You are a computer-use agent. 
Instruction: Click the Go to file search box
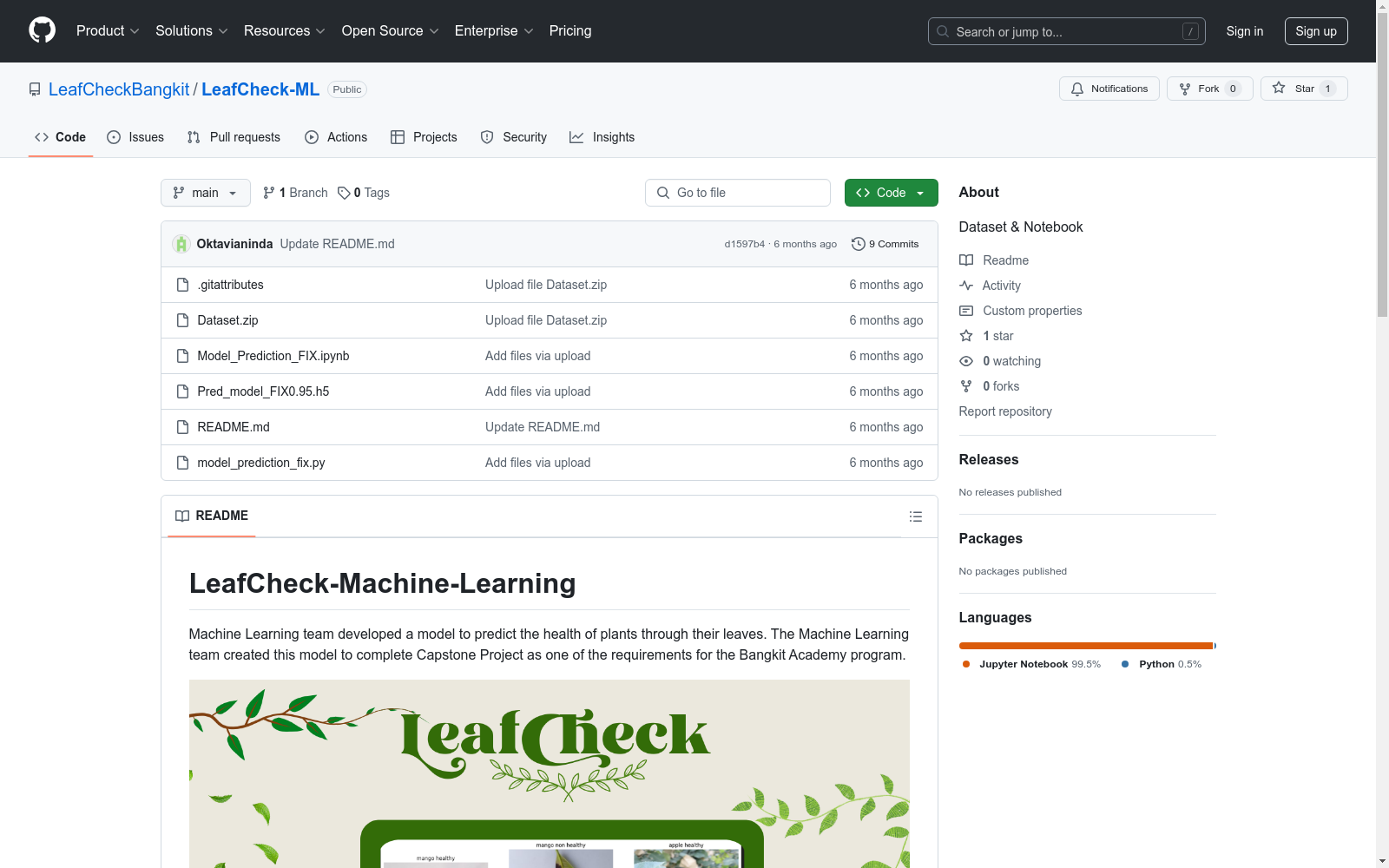(738, 193)
